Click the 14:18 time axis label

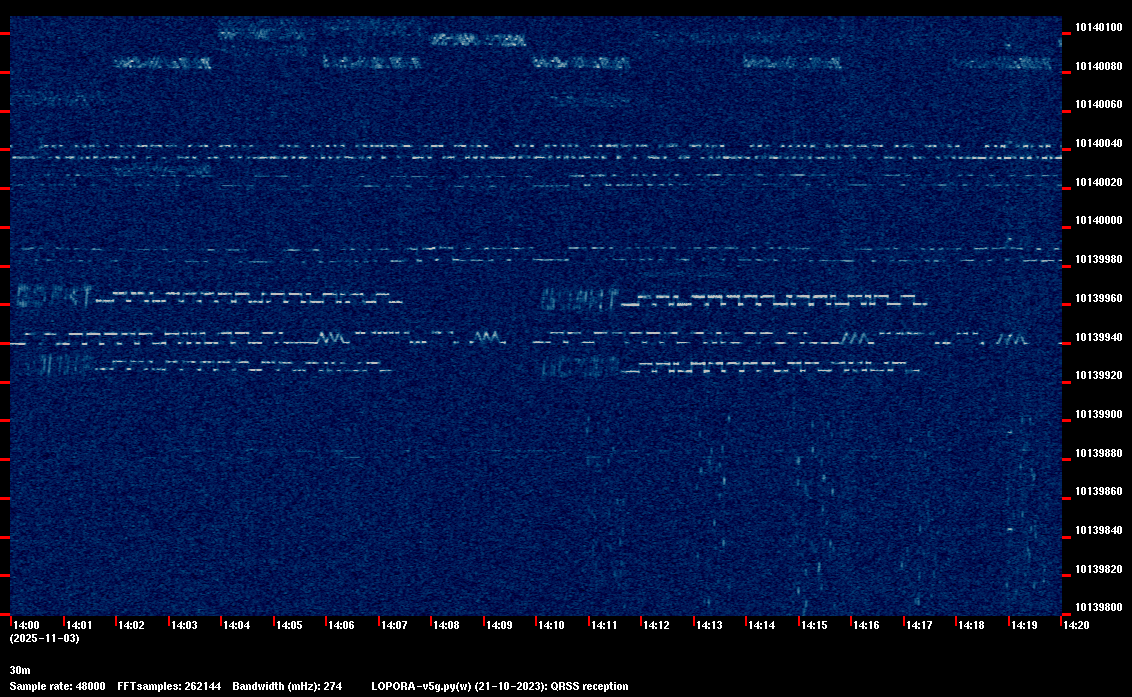(971, 625)
